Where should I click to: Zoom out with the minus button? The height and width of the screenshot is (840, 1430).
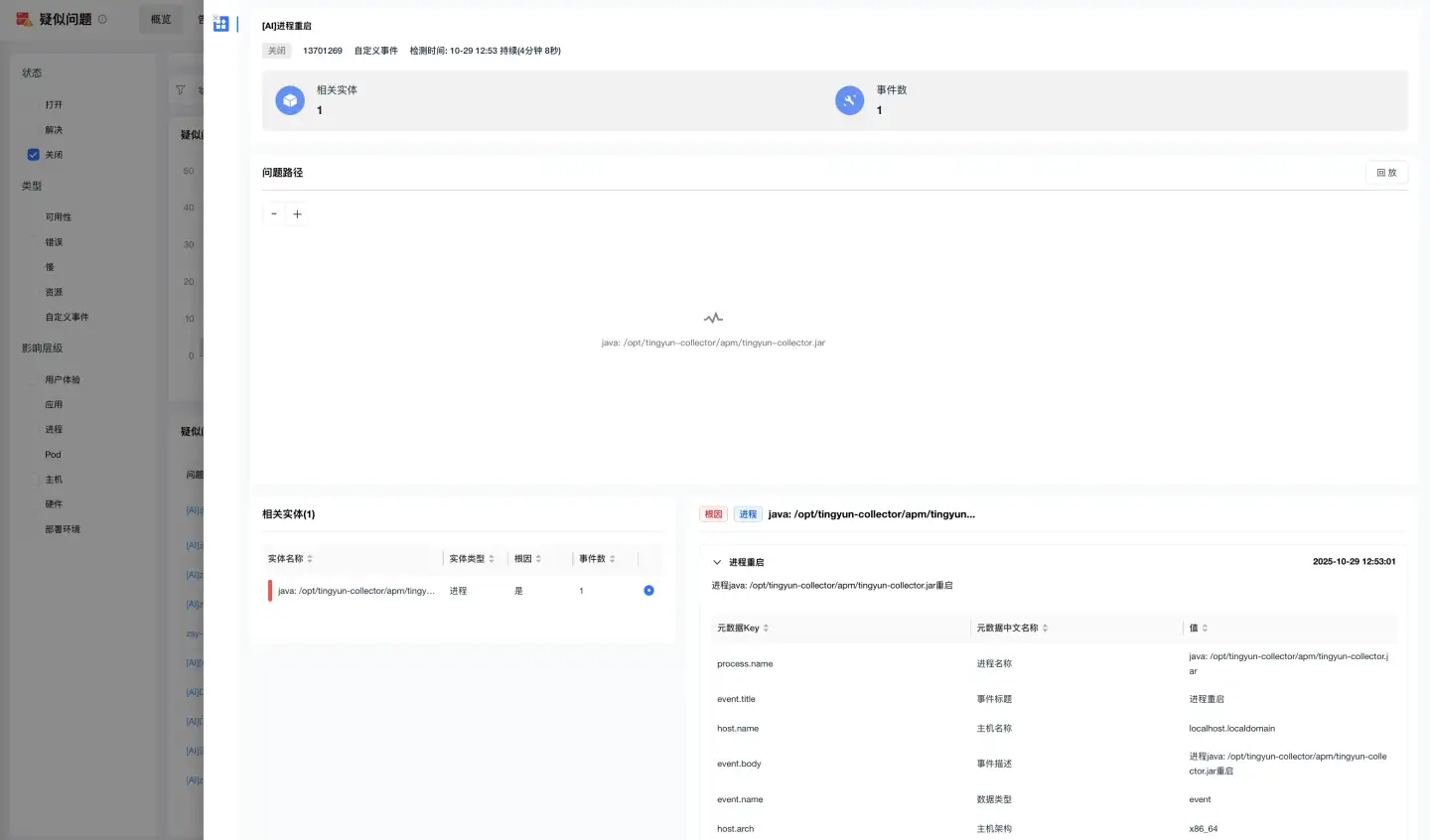(x=274, y=213)
